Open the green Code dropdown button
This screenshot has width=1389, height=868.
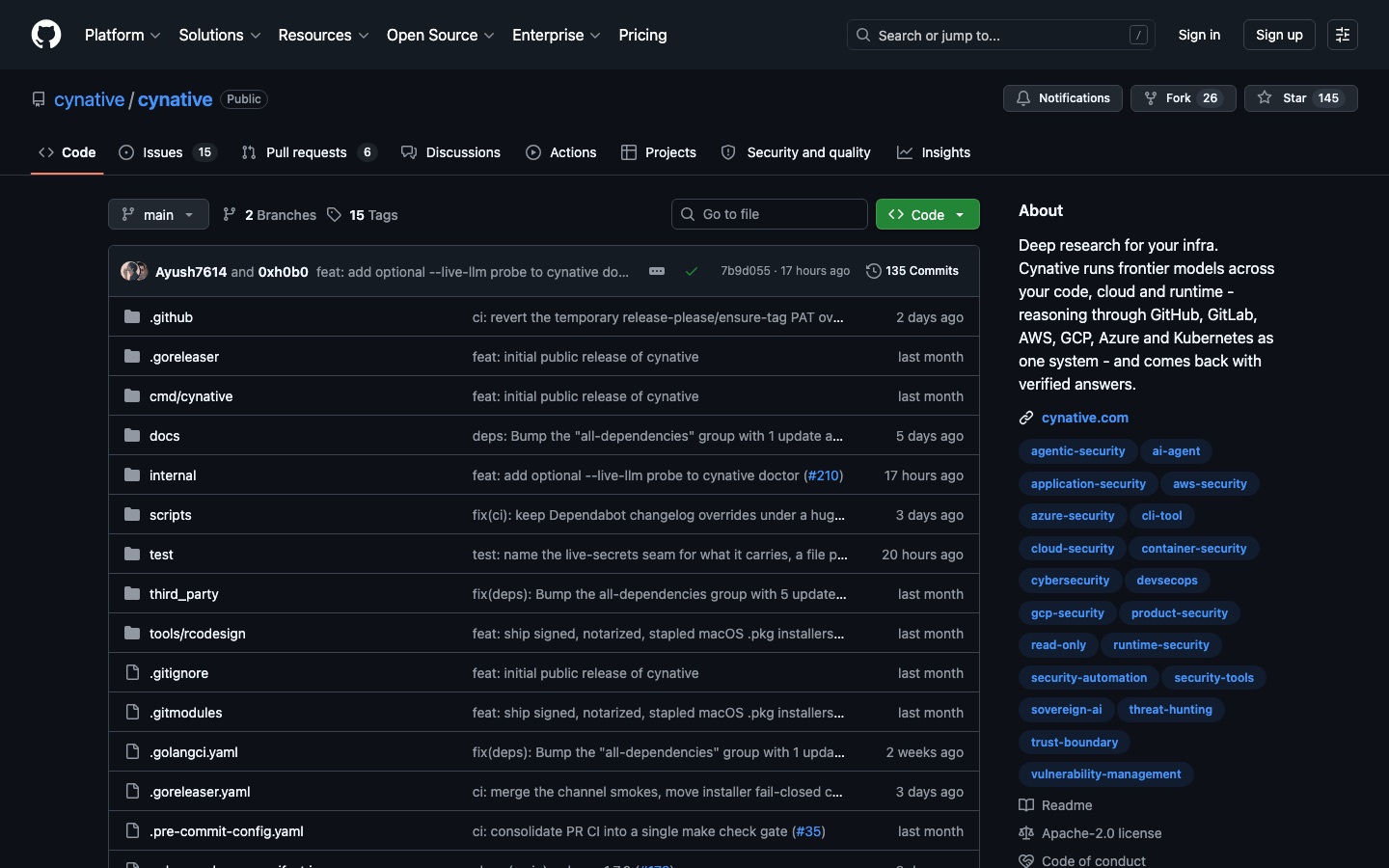click(x=927, y=214)
